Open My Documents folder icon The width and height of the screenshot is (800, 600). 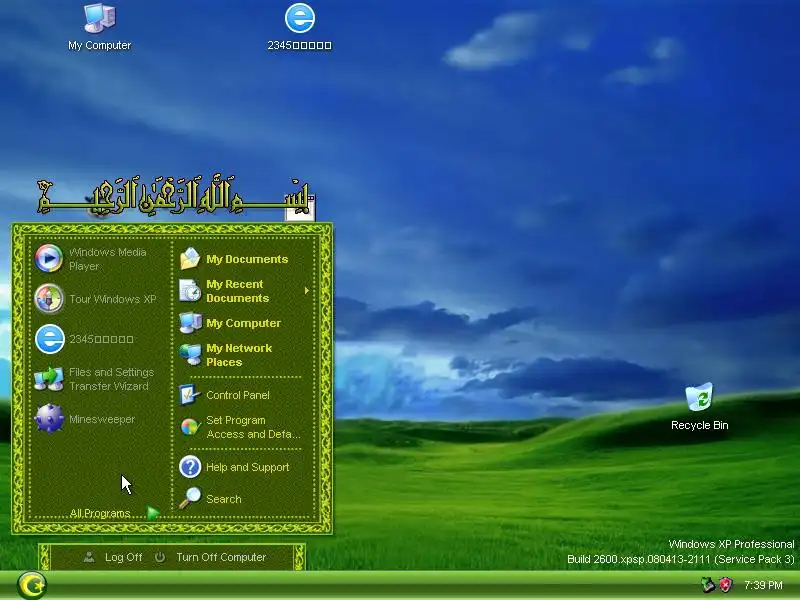pos(190,259)
